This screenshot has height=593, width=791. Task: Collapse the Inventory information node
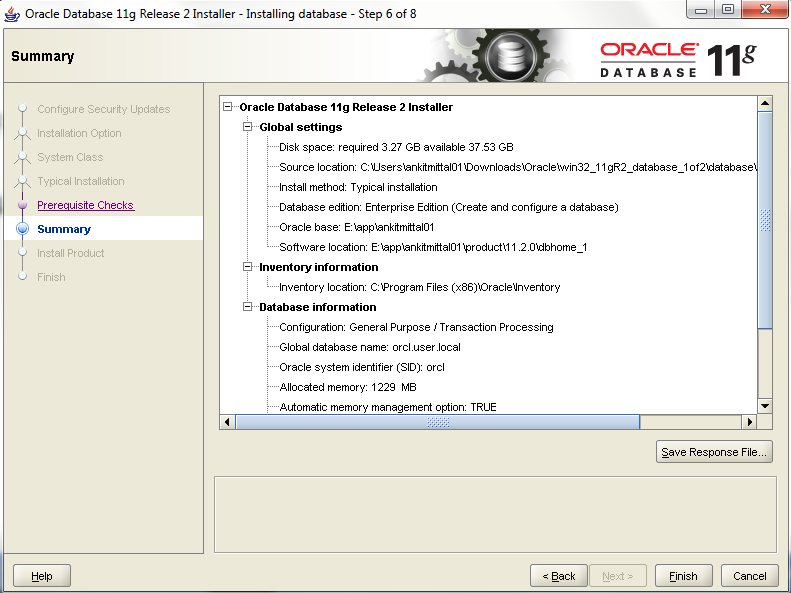247,267
